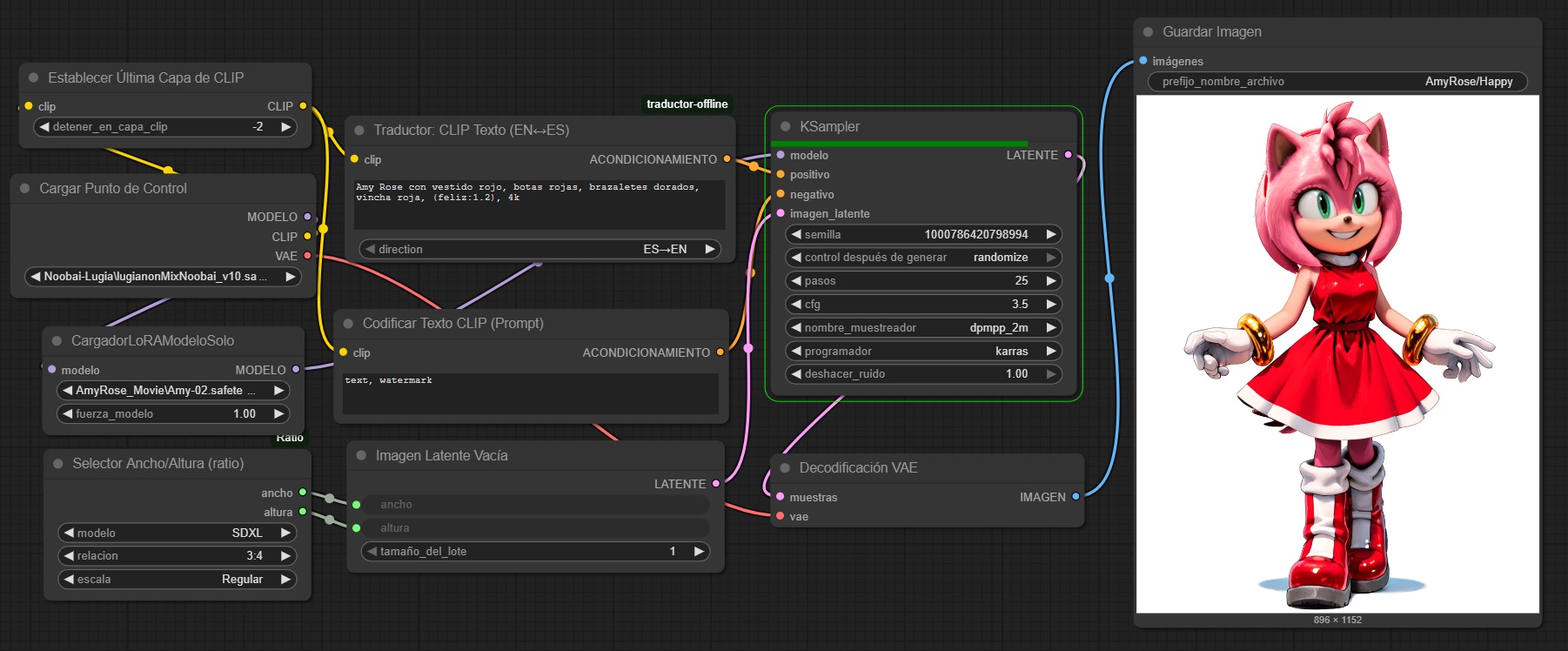
Task: Open the escala Regular selector
Action: (x=178, y=579)
